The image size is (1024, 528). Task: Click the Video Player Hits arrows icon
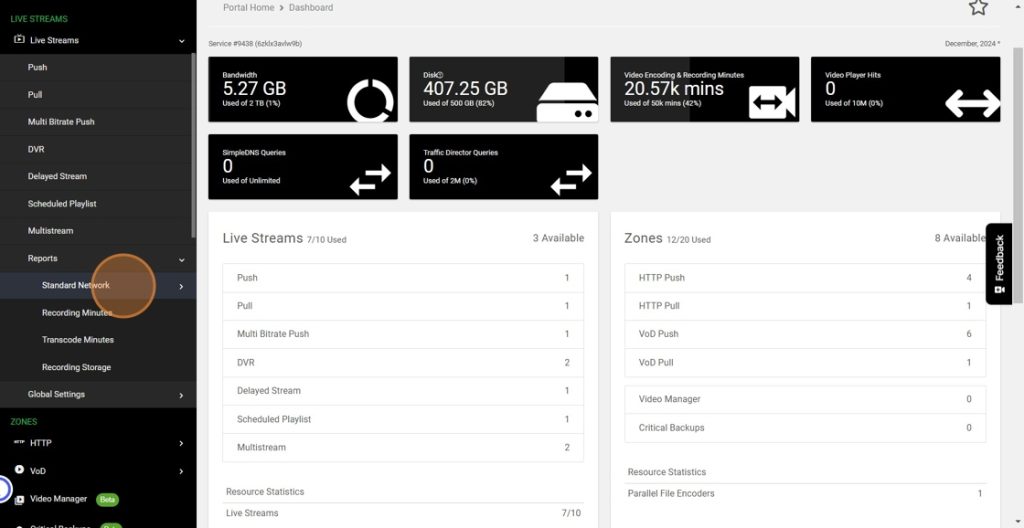(x=972, y=102)
